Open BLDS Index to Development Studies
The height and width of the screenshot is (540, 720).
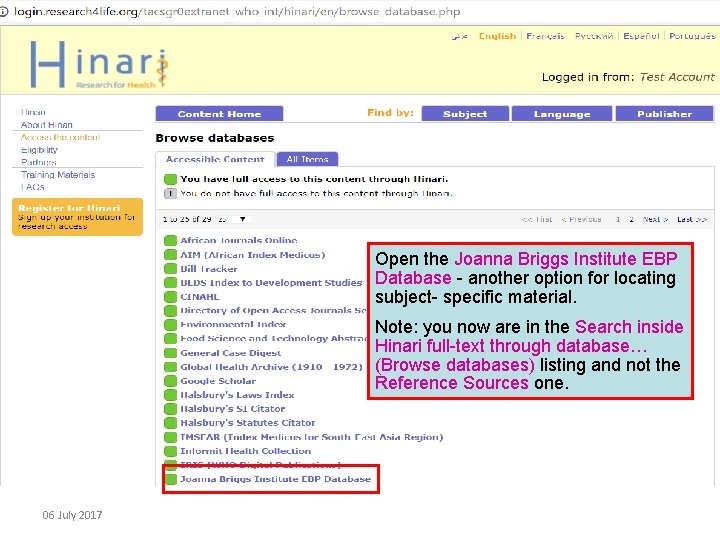[x=271, y=283]
